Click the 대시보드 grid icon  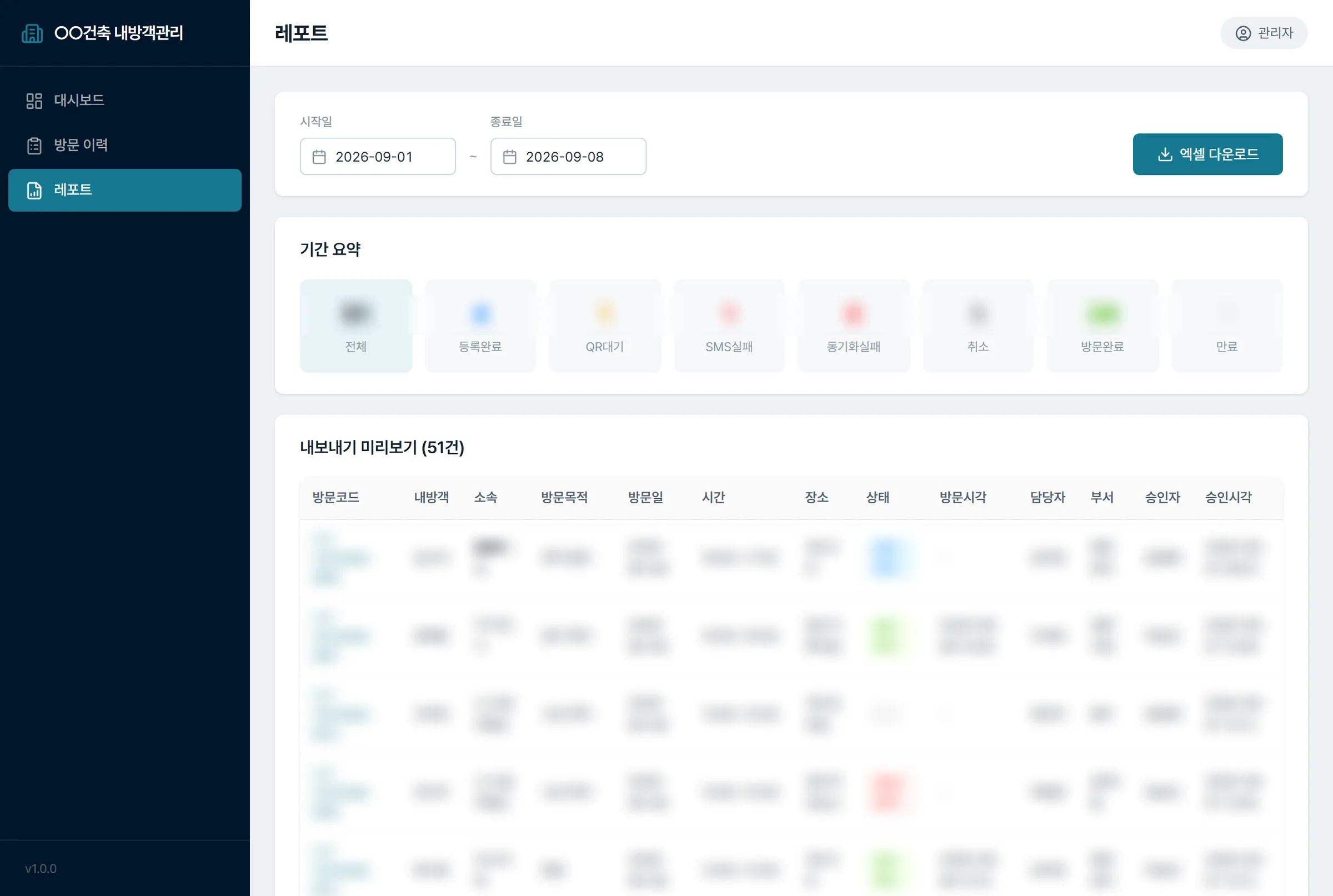34,101
